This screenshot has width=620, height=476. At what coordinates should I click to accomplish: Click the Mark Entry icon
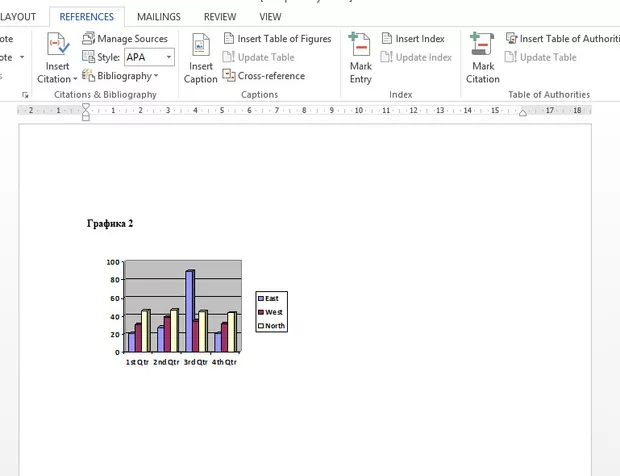(x=360, y=46)
